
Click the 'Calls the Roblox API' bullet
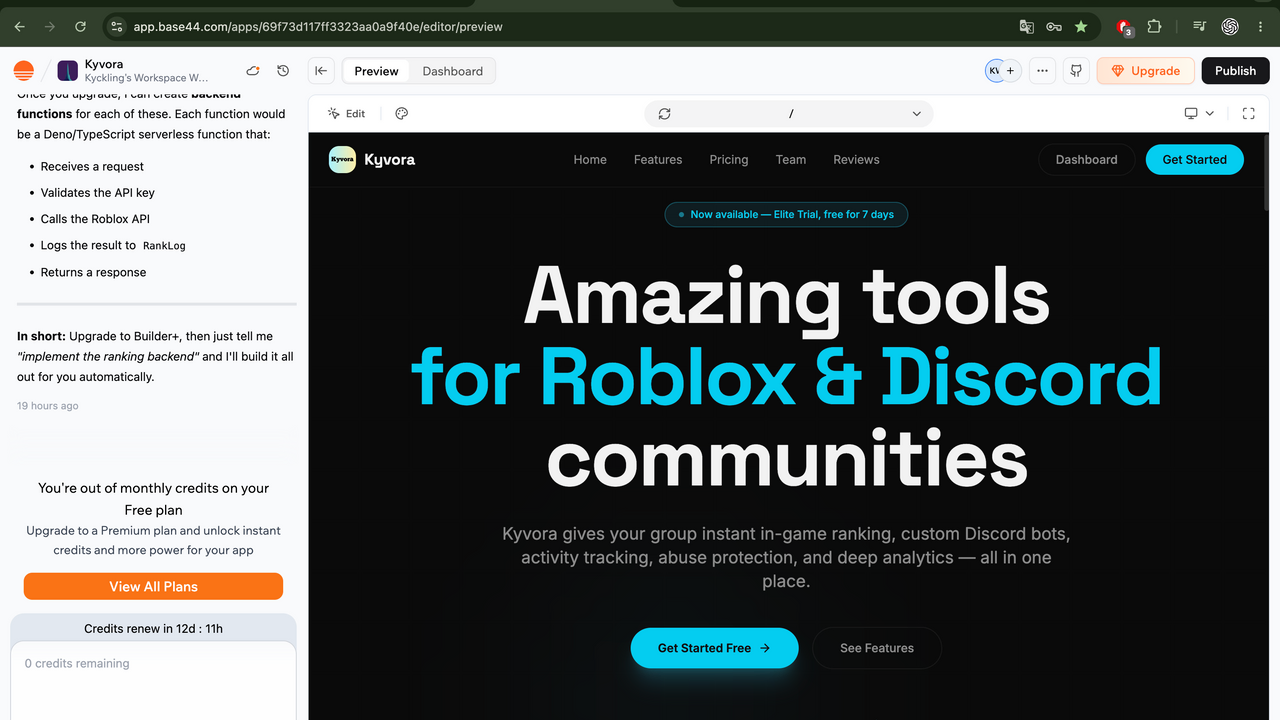coord(95,219)
